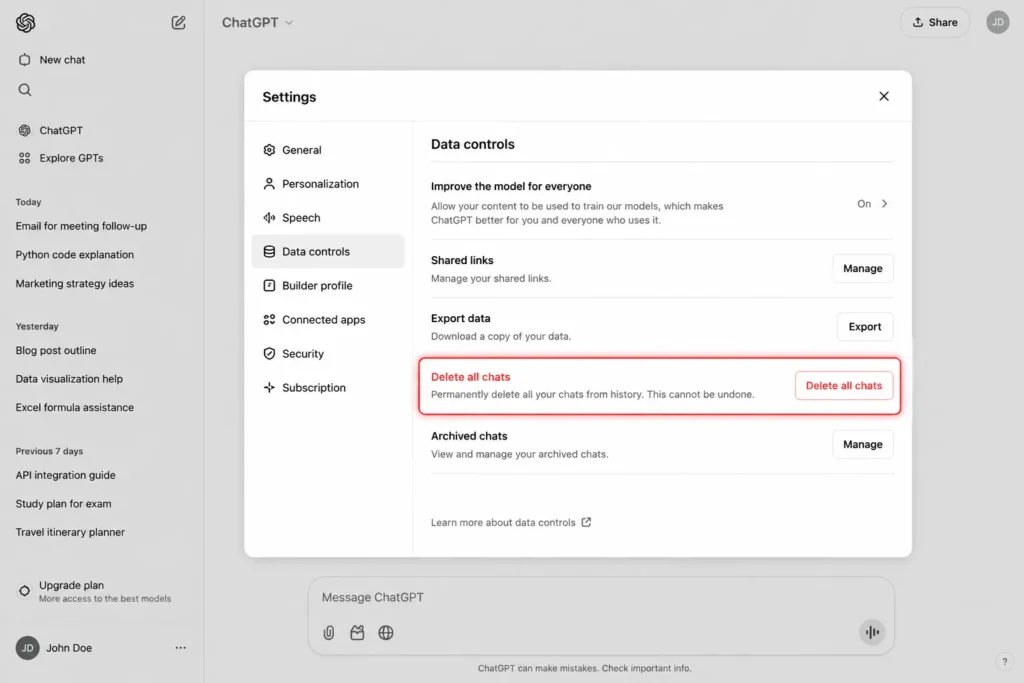Image resolution: width=1024 pixels, height=683 pixels.
Task: Select the Speech settings tab
Action: pos(328,218)
